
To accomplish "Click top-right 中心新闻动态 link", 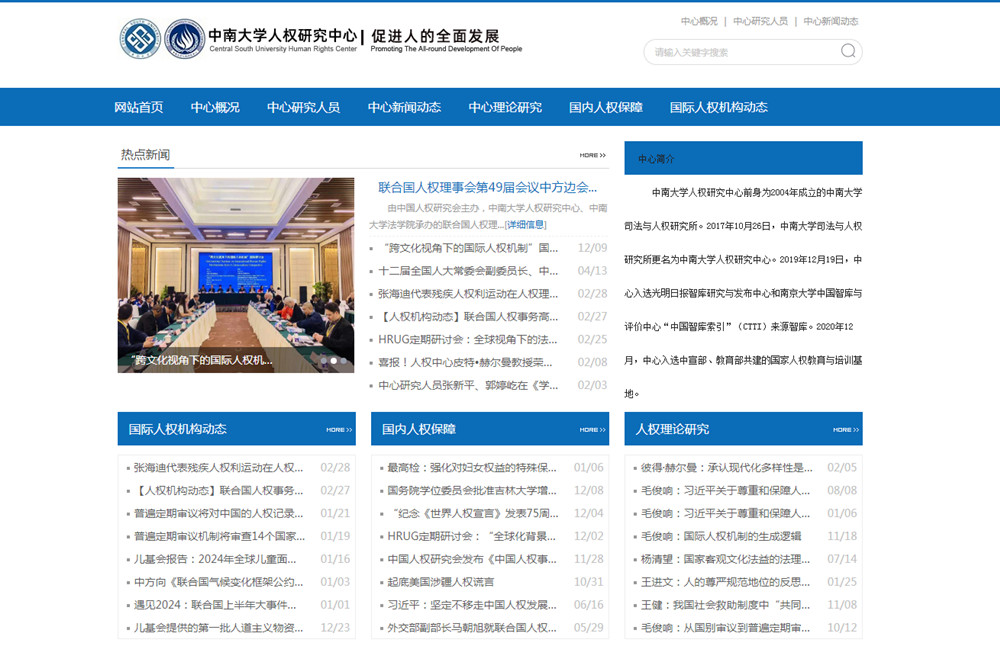I will tap(830, 21).
